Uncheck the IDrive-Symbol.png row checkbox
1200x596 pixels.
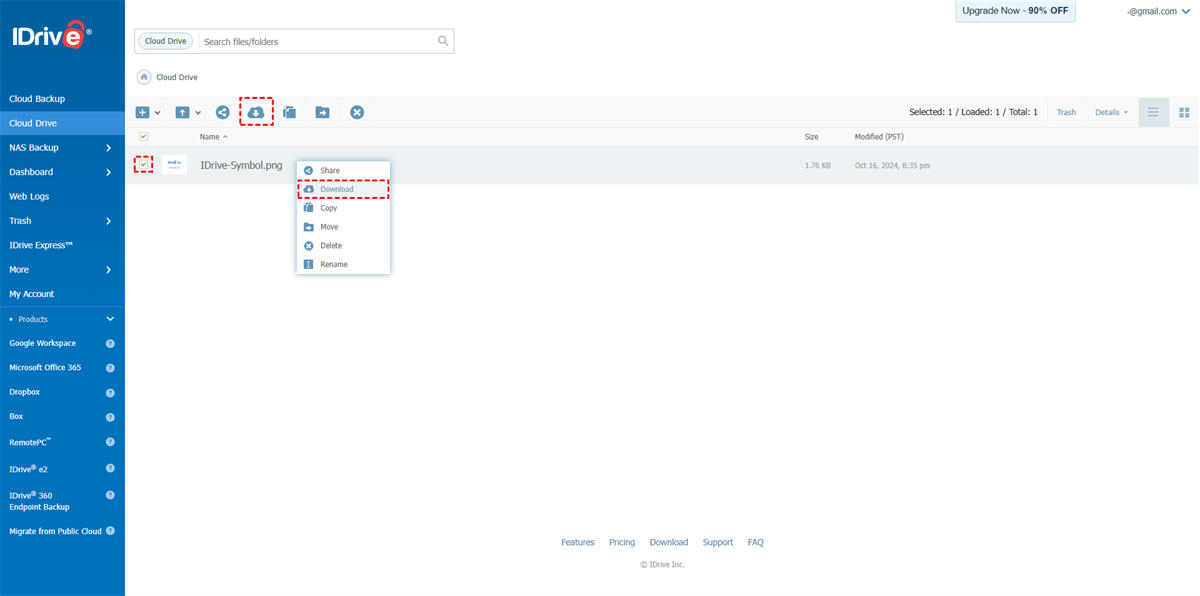[x=144, y=165]
